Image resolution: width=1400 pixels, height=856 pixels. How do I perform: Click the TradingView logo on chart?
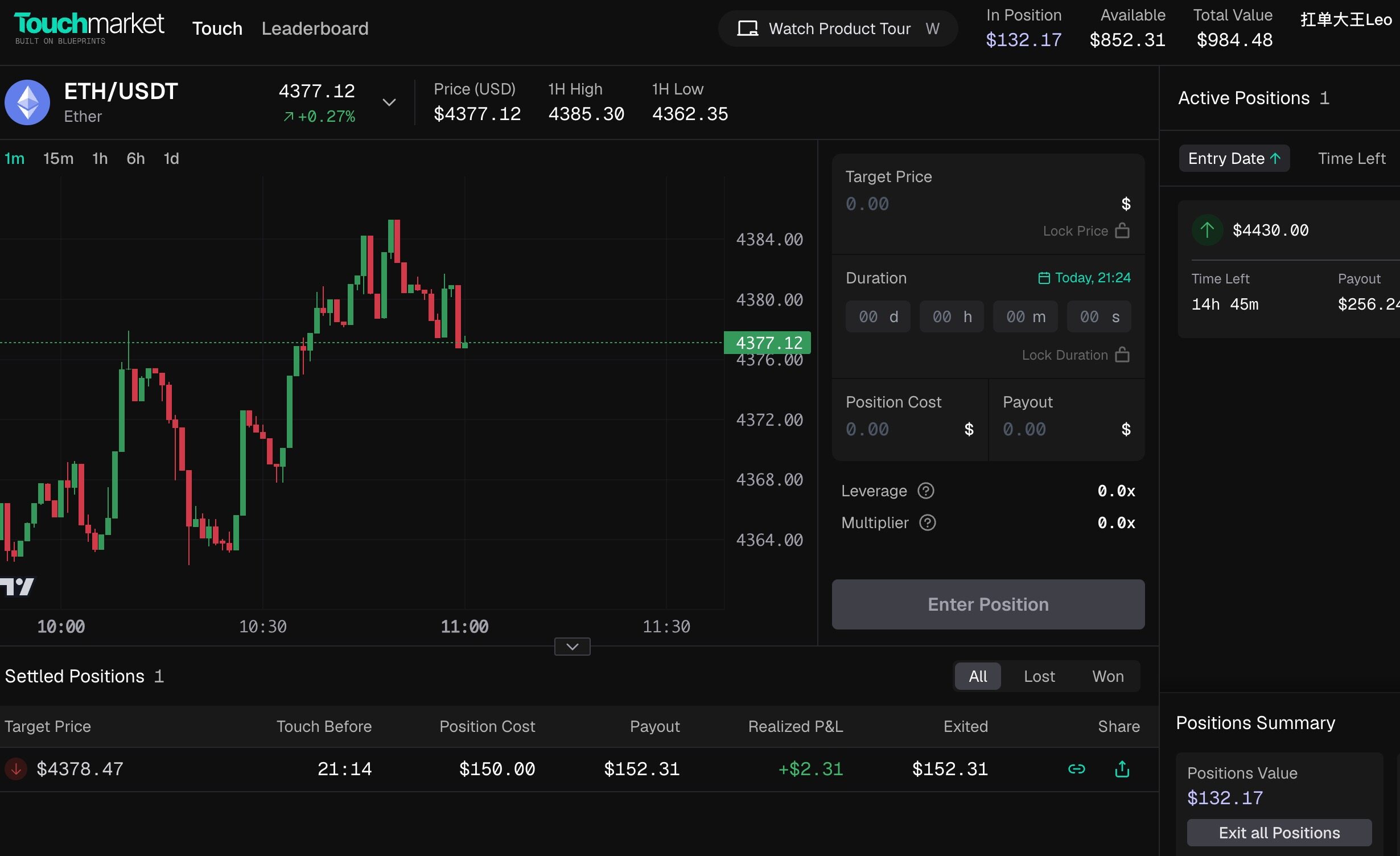17,586
